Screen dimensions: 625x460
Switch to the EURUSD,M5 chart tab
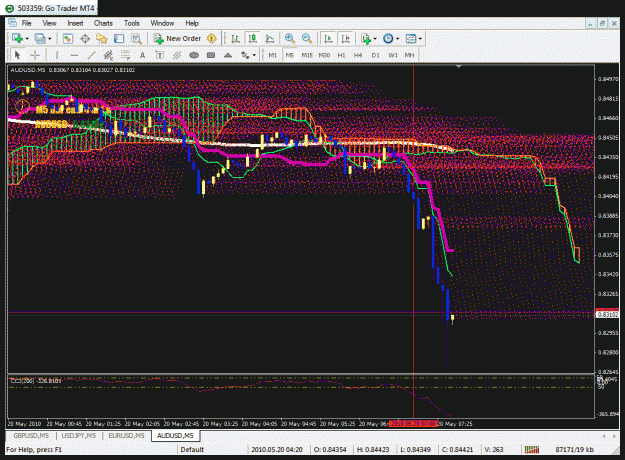coord(126,436)
